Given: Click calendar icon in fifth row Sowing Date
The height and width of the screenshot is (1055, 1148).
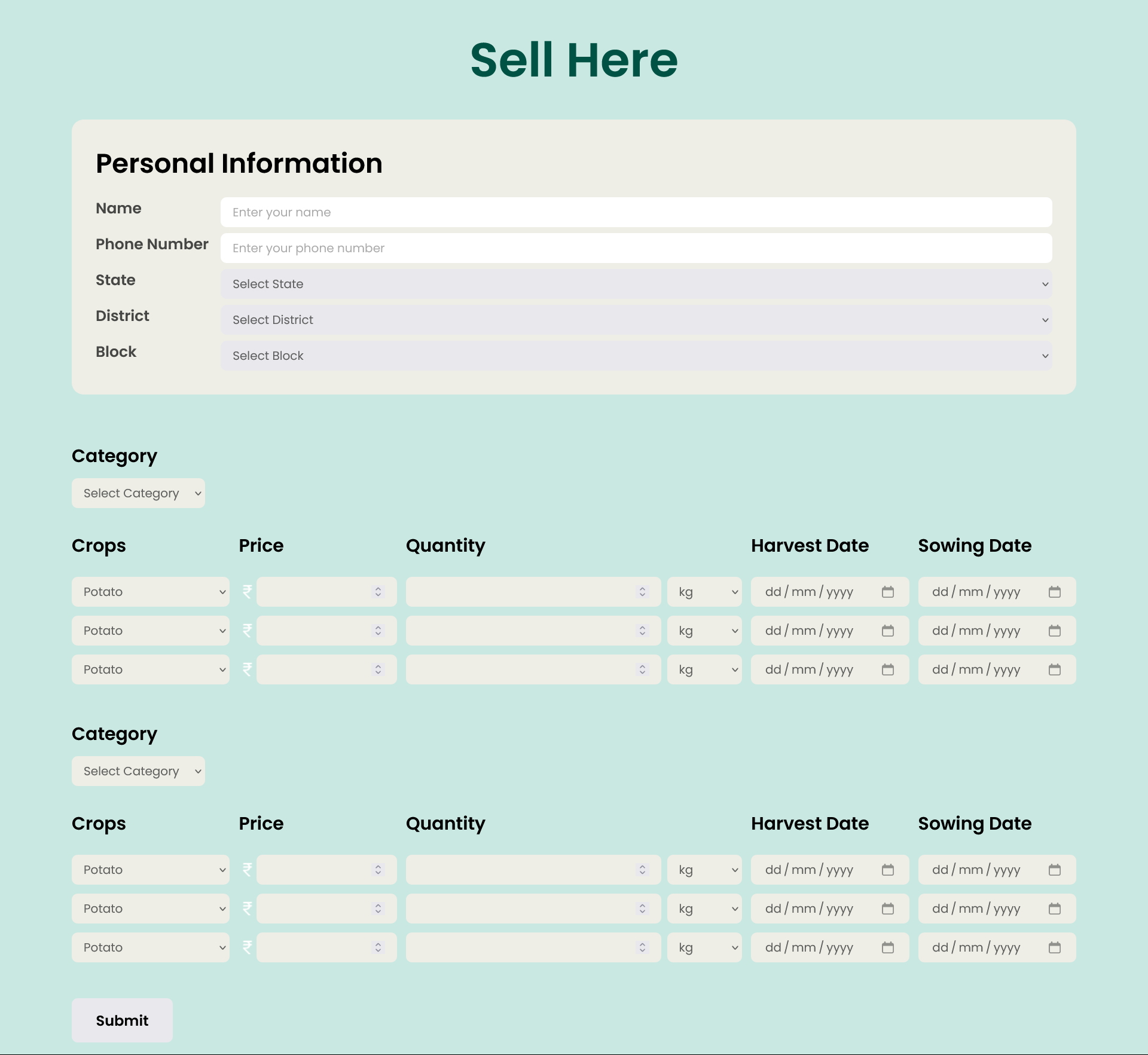Looking at the screenshot, I should 1054,909.
